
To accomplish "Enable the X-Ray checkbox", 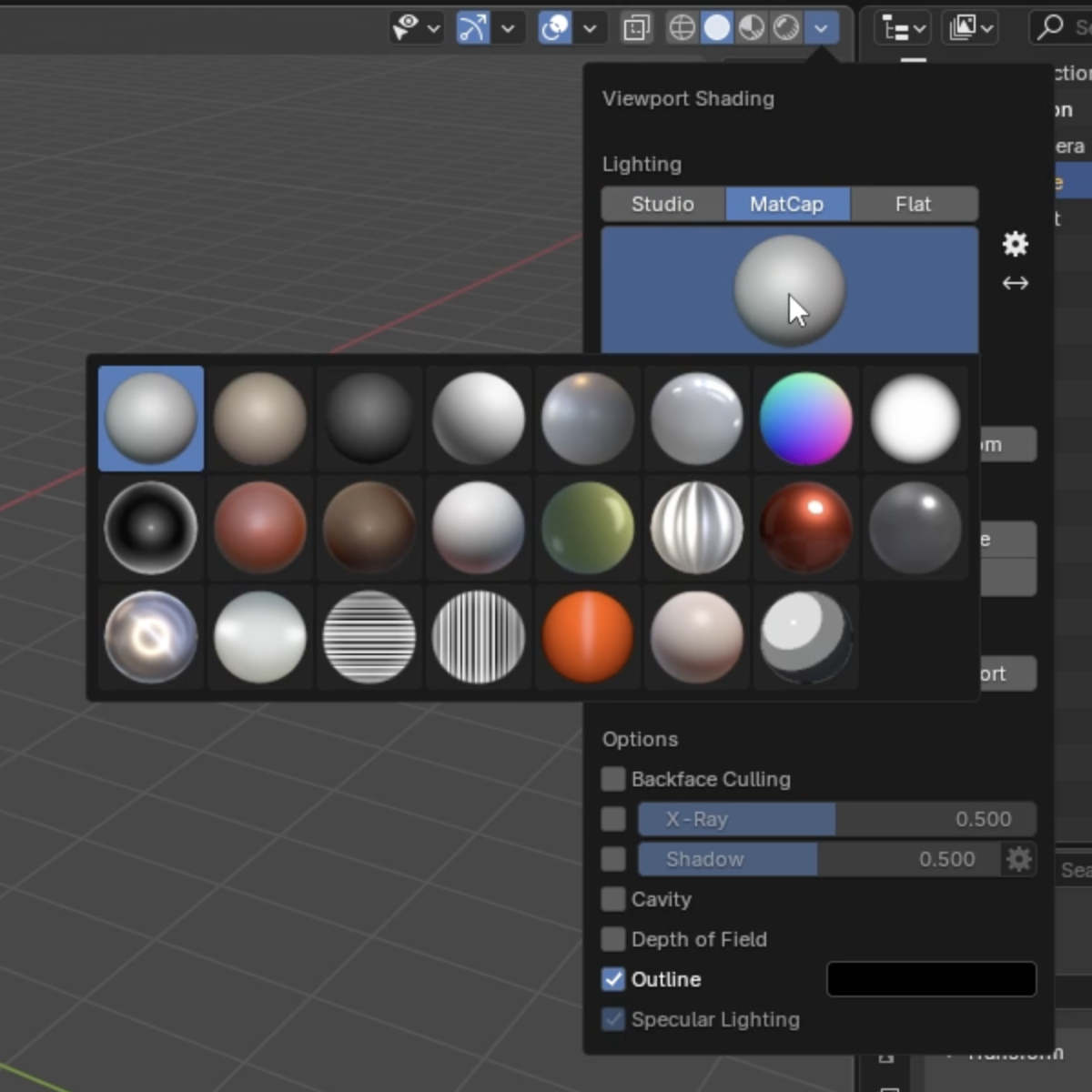I will (613, 819).
